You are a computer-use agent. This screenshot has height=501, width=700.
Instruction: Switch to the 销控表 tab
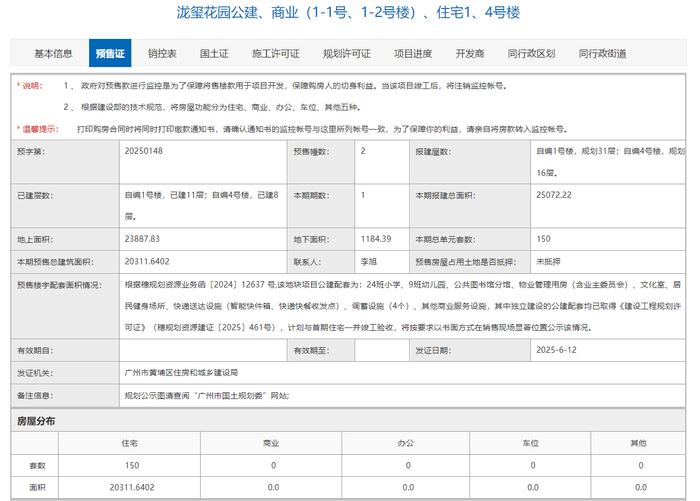pos(162,54)
